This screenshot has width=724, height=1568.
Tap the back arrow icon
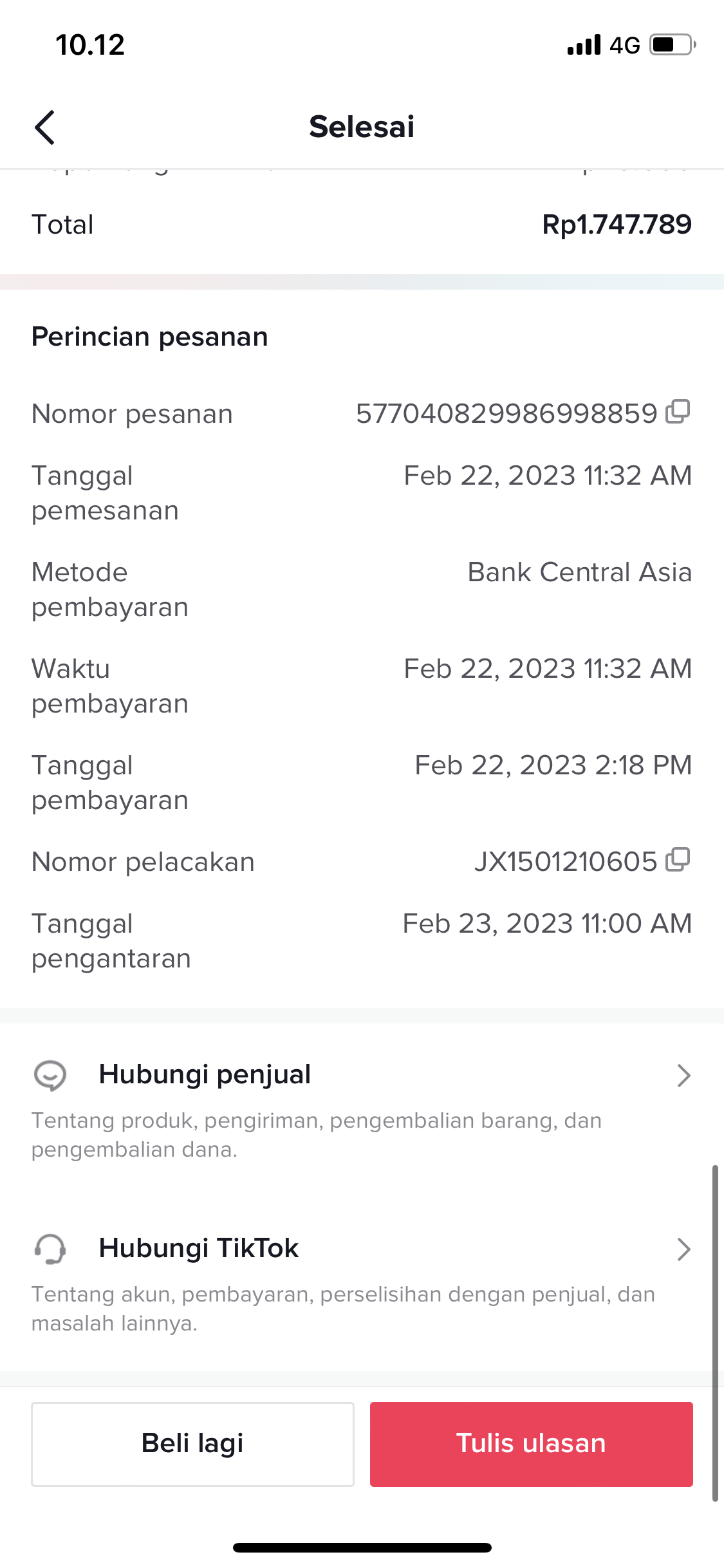click(x=44, y=127)
